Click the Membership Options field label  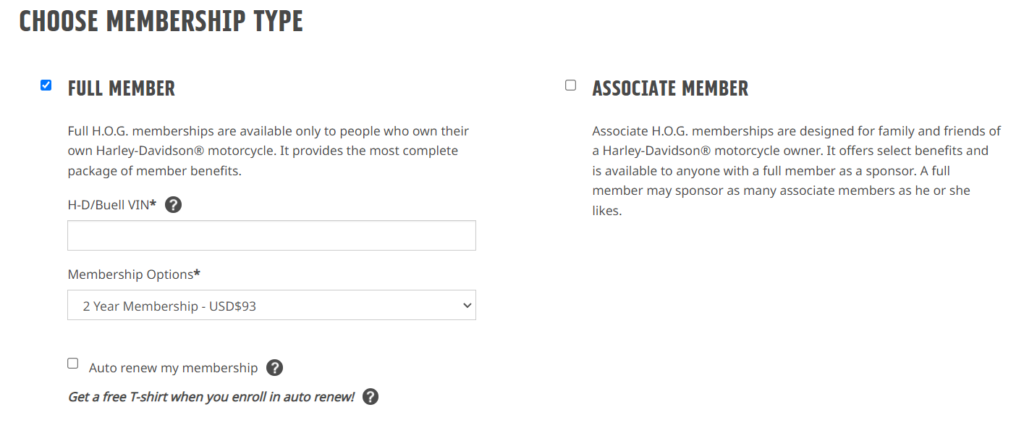click(134, 274)
